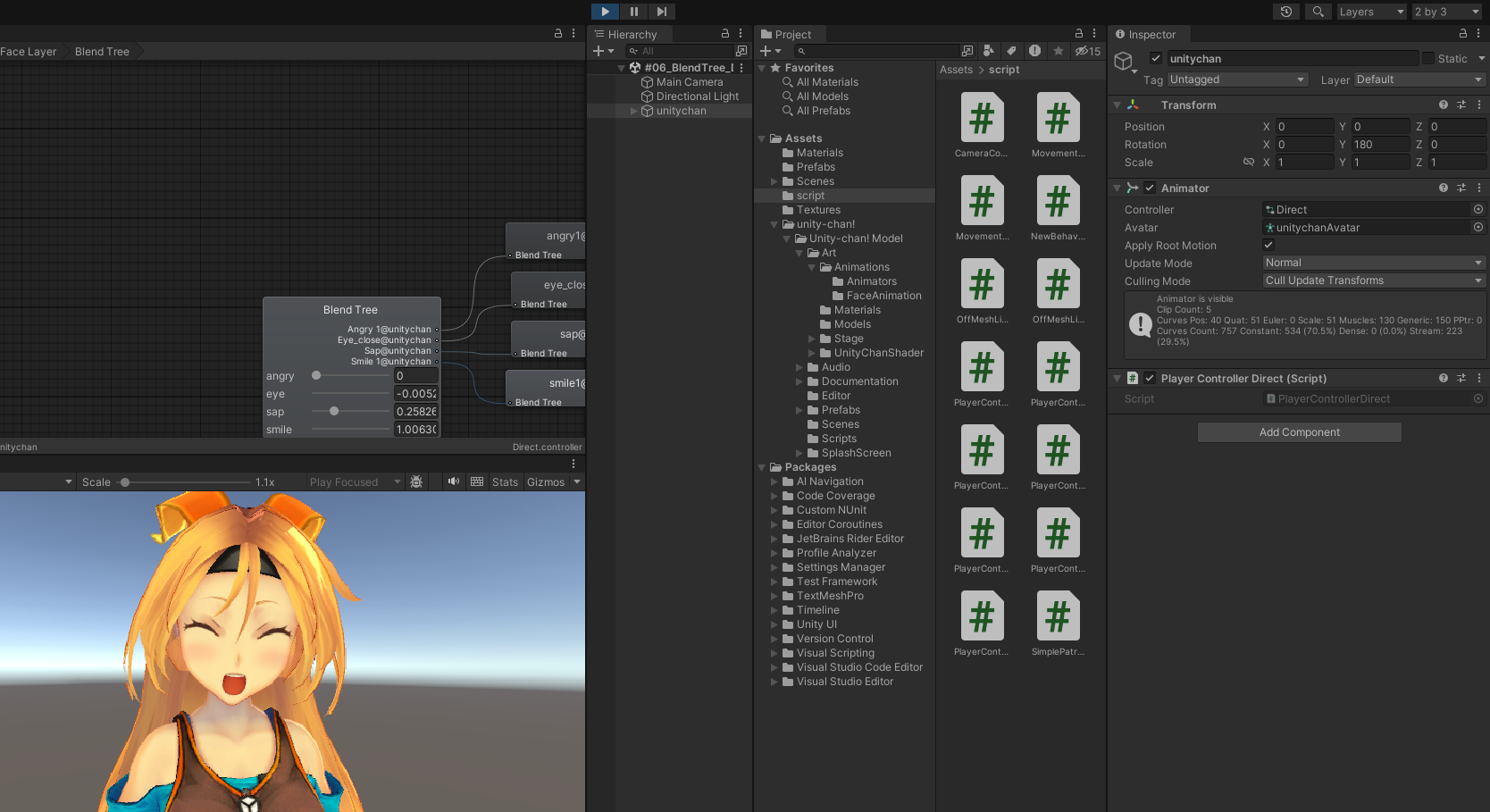Collapse the Transform component
Image resolution: width=1490 pixels, height=812 pixels.
click(1117, 105)
